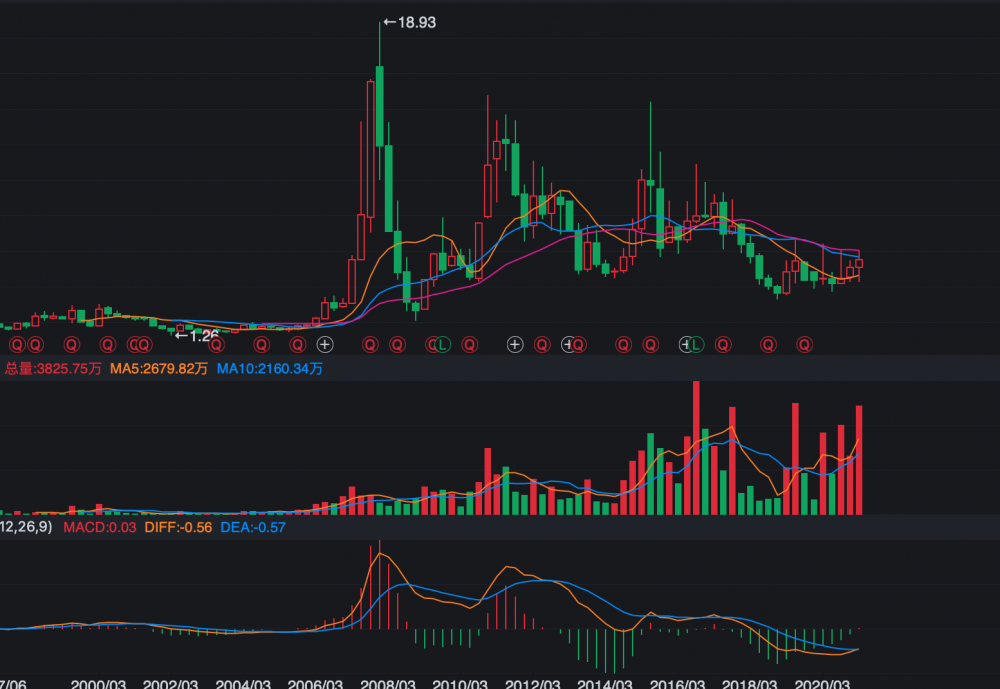Click the Q marker right of the second + marker
Screen dimensions: 1000x689
click(542, 345)
